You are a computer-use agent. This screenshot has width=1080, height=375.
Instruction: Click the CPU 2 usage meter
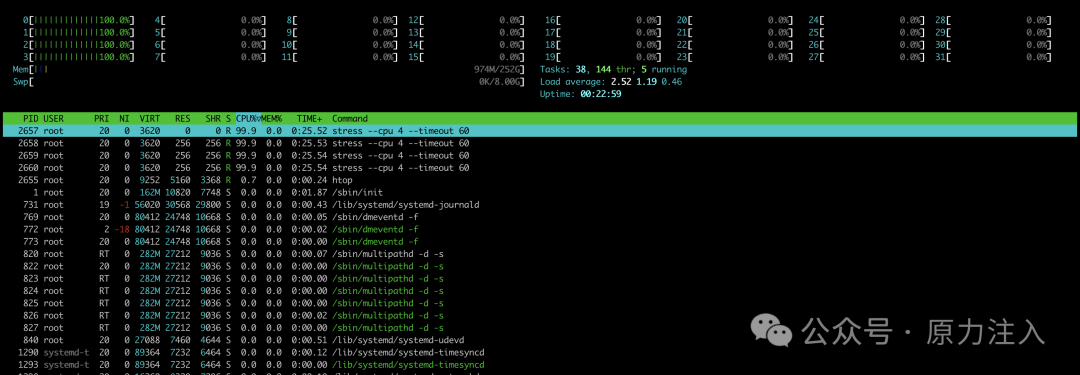(x=79, y=45)
